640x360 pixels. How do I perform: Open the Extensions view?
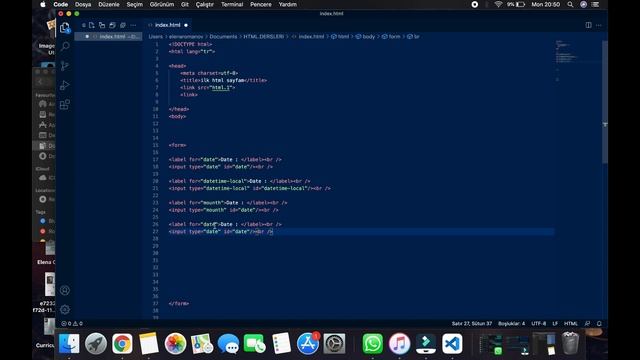coord(65,104)
